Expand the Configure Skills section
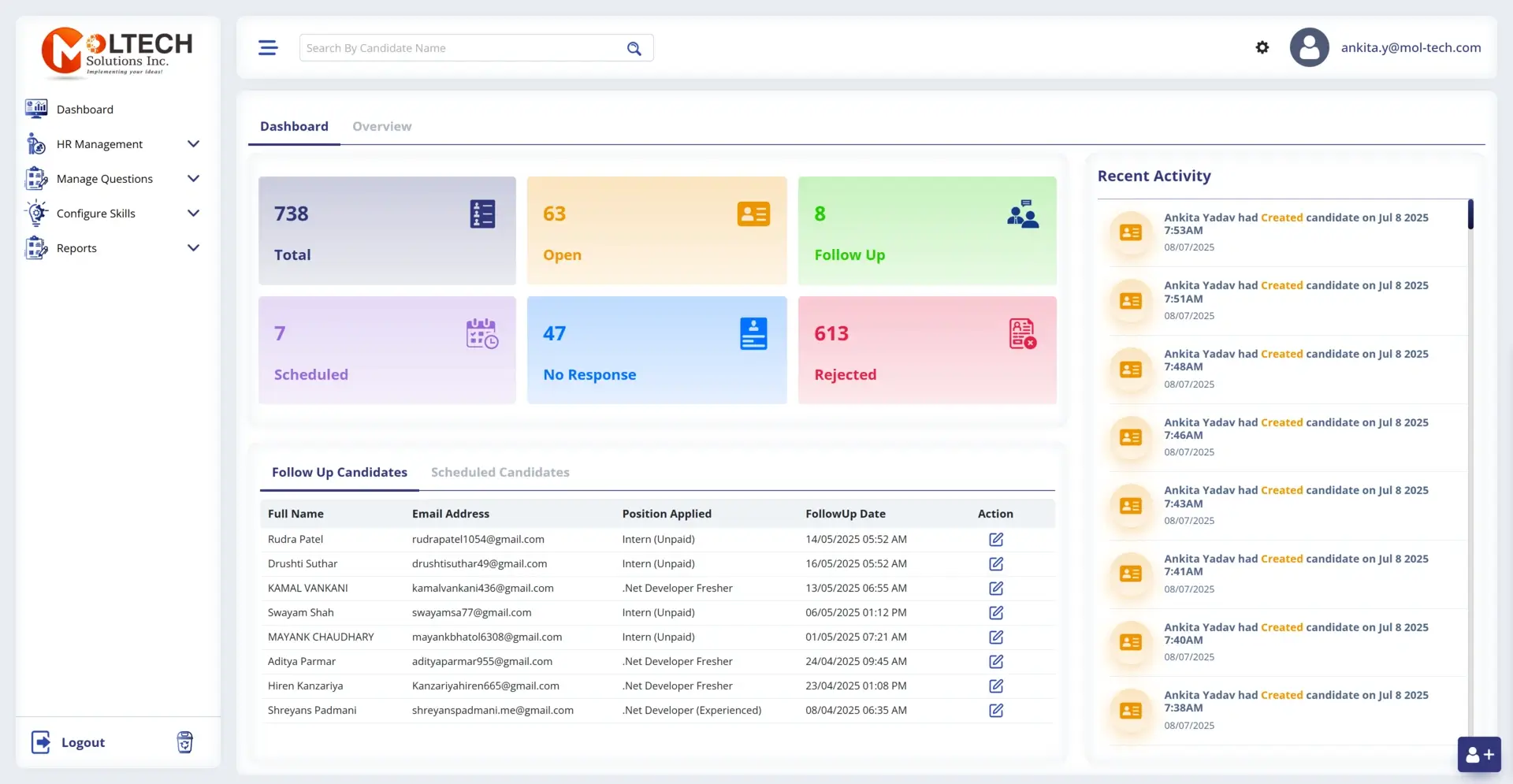 pyautogui.click(x=193, y=213)
